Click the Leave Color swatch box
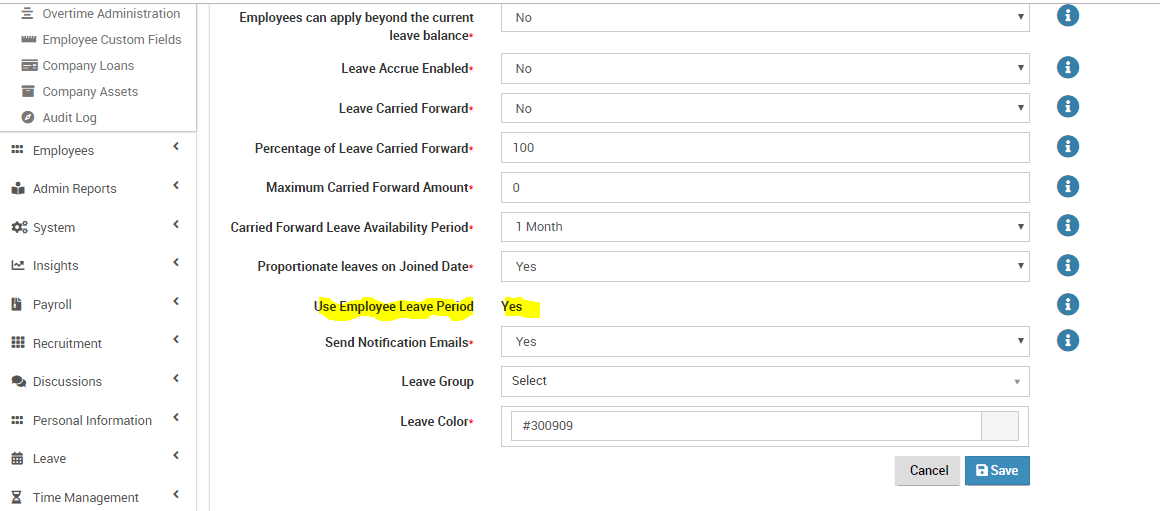The height and width of the screenshot is (511, 1160). [x=999, y=426]
